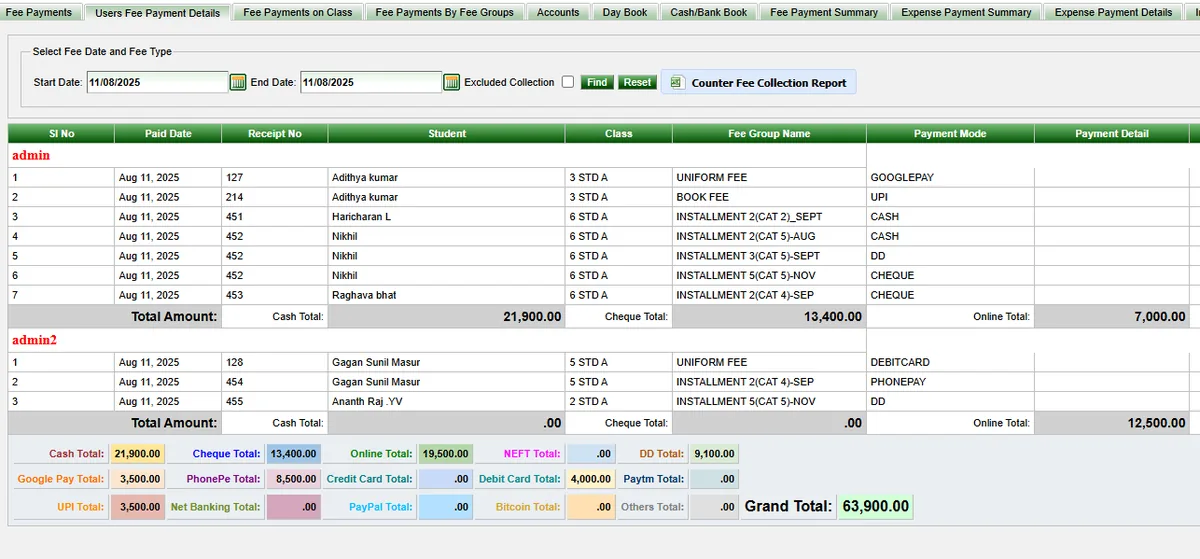This screenshot has height=559, width=1200.
Task: Click the PHONEPAY payment mode cell
Action: pos(950,382)
